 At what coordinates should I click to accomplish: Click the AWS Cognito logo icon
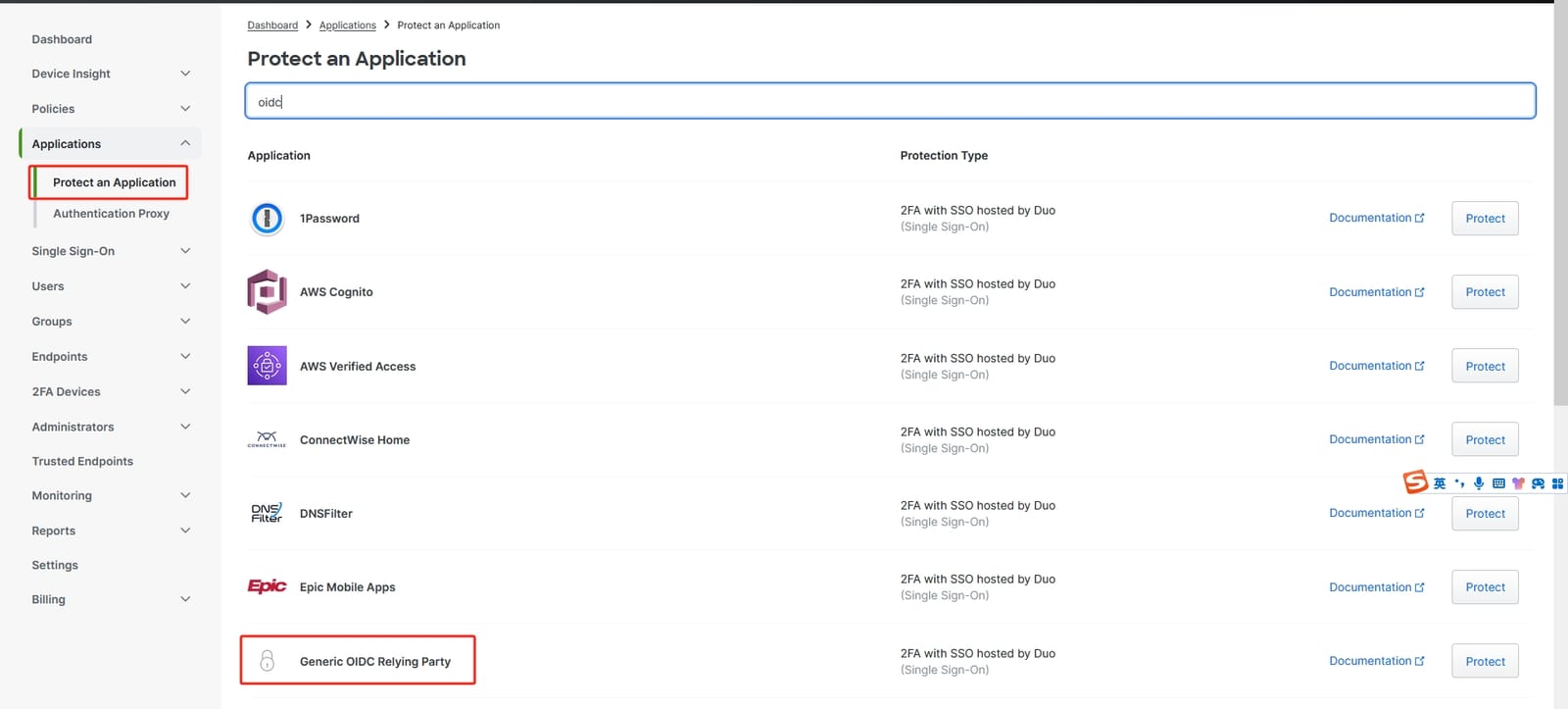[267, 291]
